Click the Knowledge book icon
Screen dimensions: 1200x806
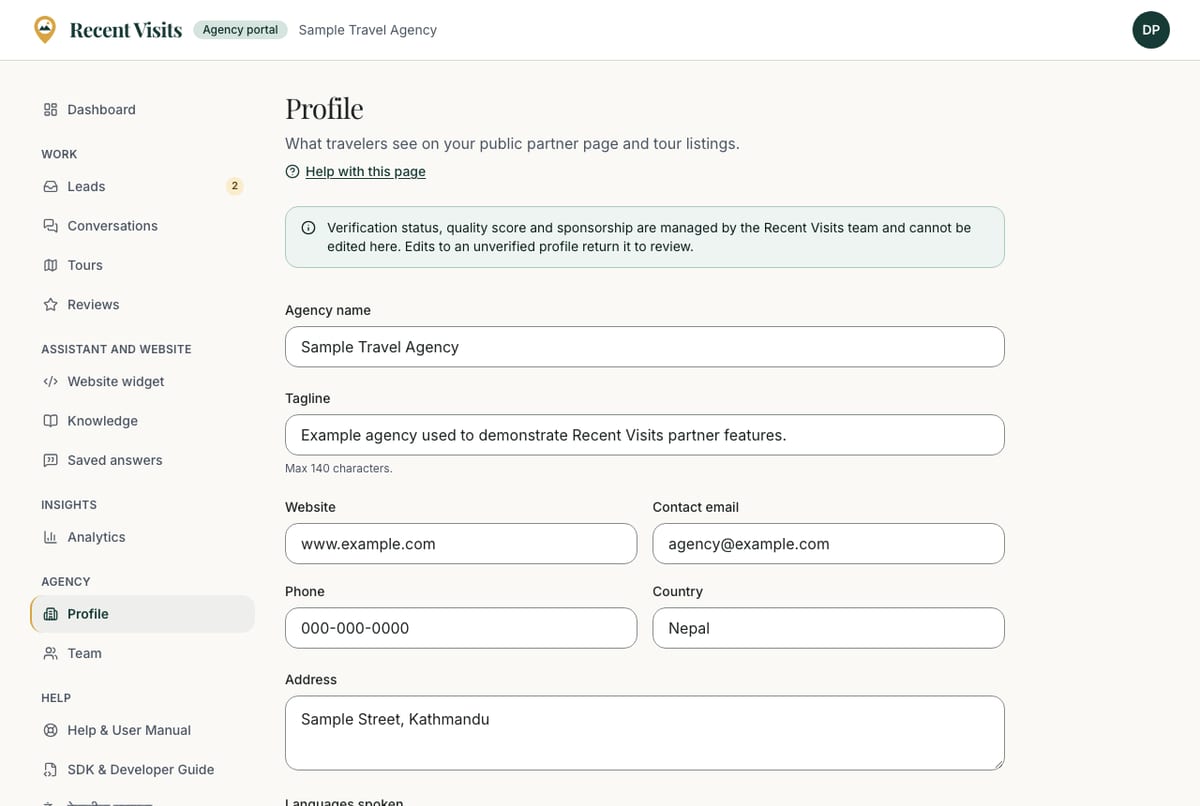pyautogui.click(x=50, y=421)
